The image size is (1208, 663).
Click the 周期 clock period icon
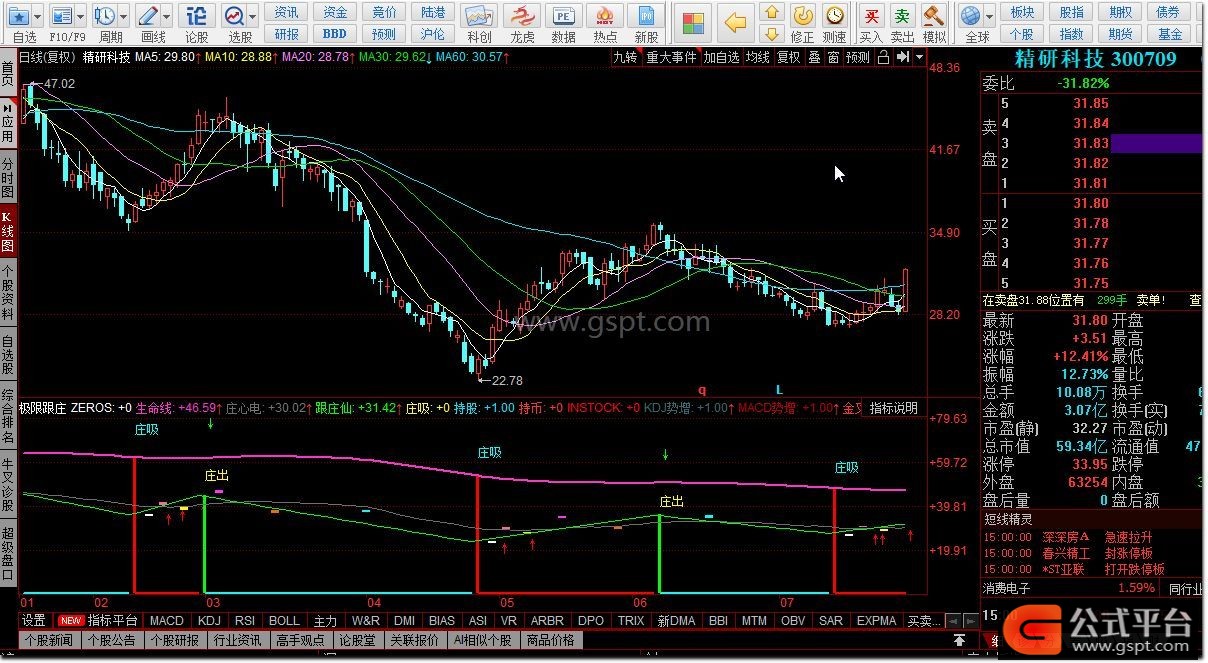click(x=106, y=16)
